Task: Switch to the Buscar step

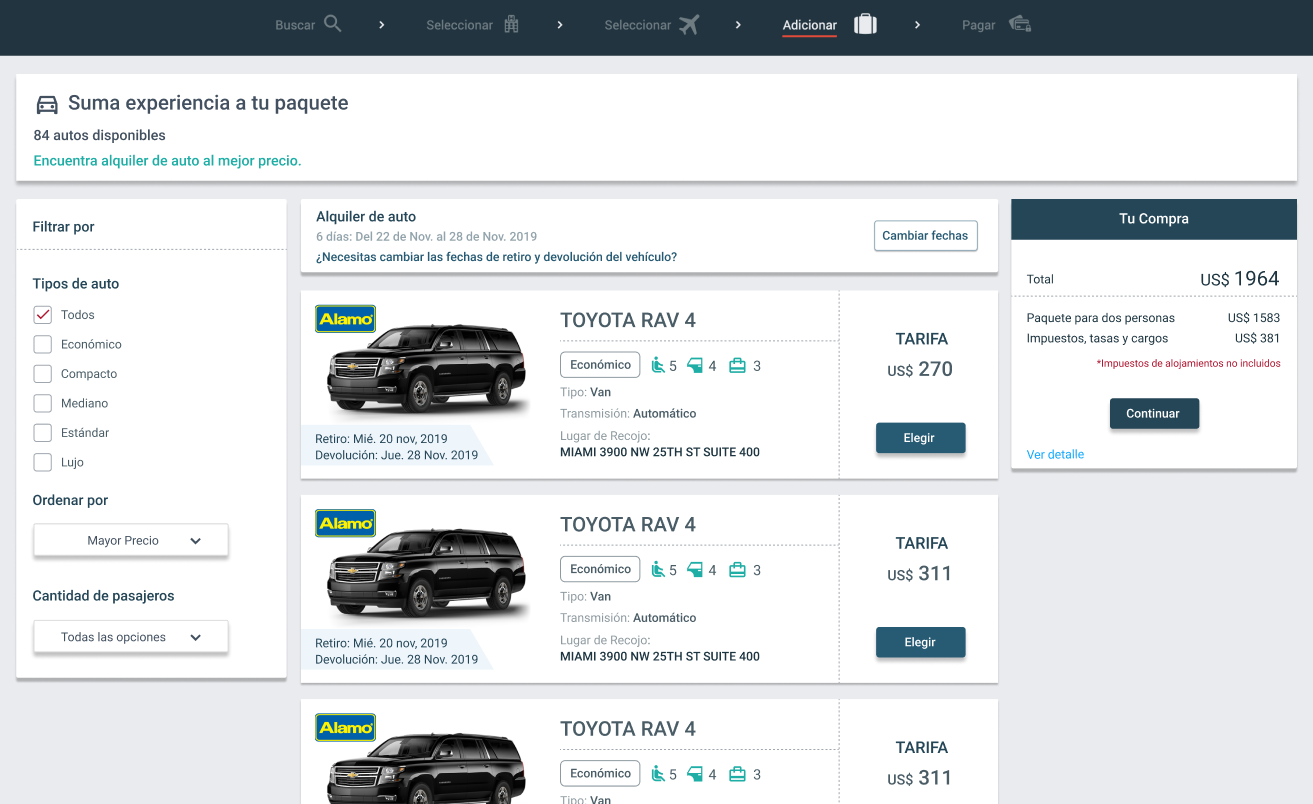Action: (295, 25)
